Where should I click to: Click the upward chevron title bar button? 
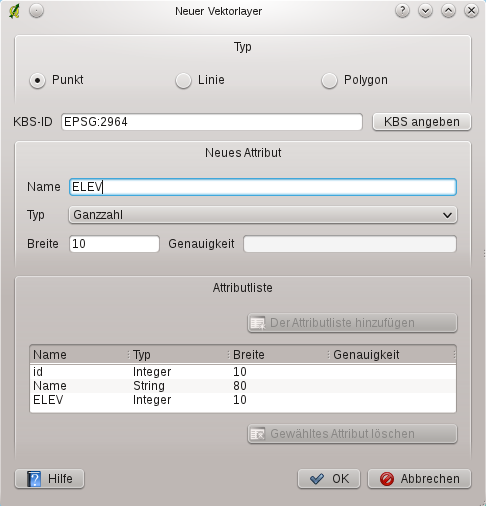(448, 11)
